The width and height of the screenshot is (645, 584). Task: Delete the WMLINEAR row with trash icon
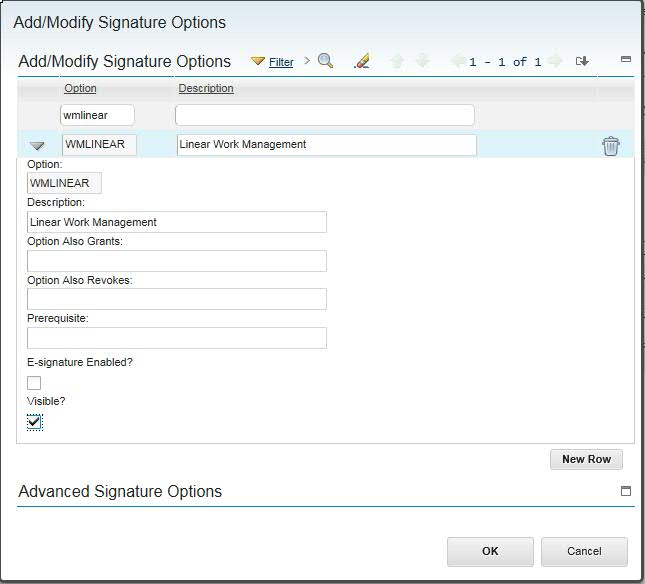[611, 146]
